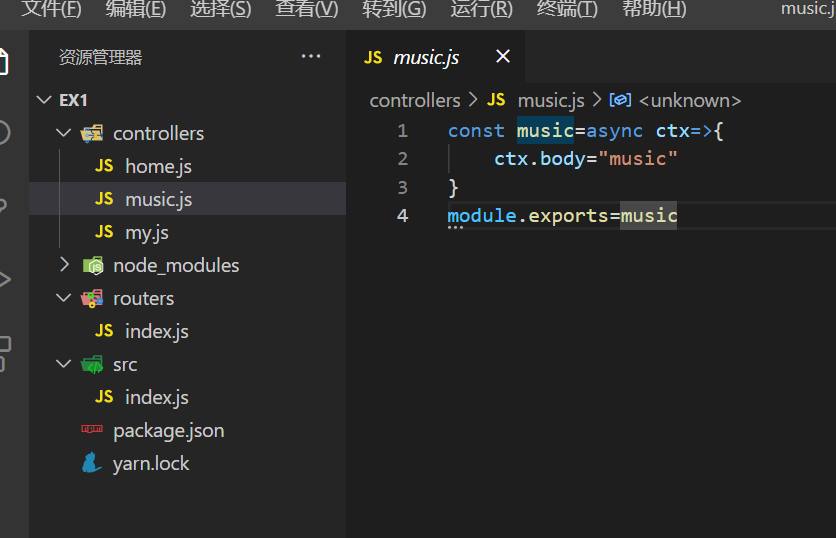Click the node_modules folder icon
Viewport: 836px width, 538px height.
[x=93, y=265]
